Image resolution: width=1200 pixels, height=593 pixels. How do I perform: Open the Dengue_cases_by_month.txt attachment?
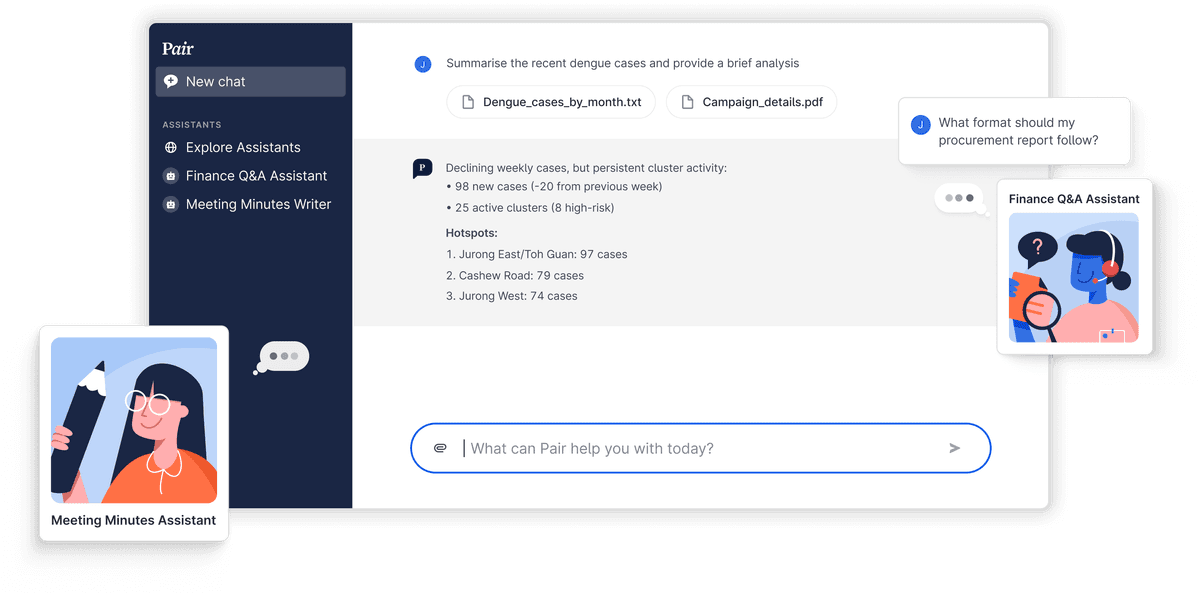click(551, 102)
